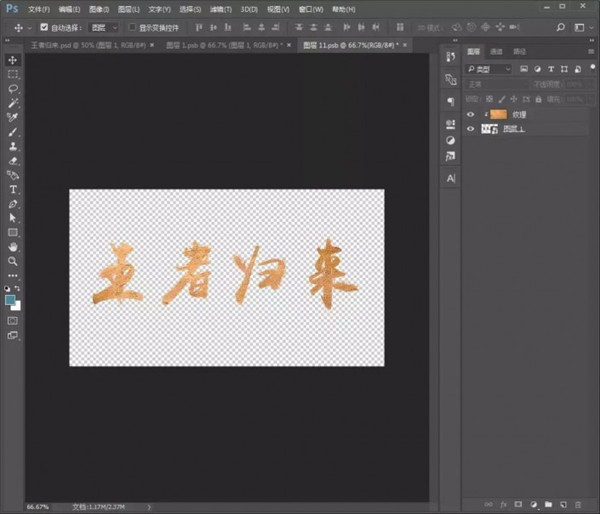Select the Brush tool
This screenshot has width=600, height=514.
click(13, 132)
